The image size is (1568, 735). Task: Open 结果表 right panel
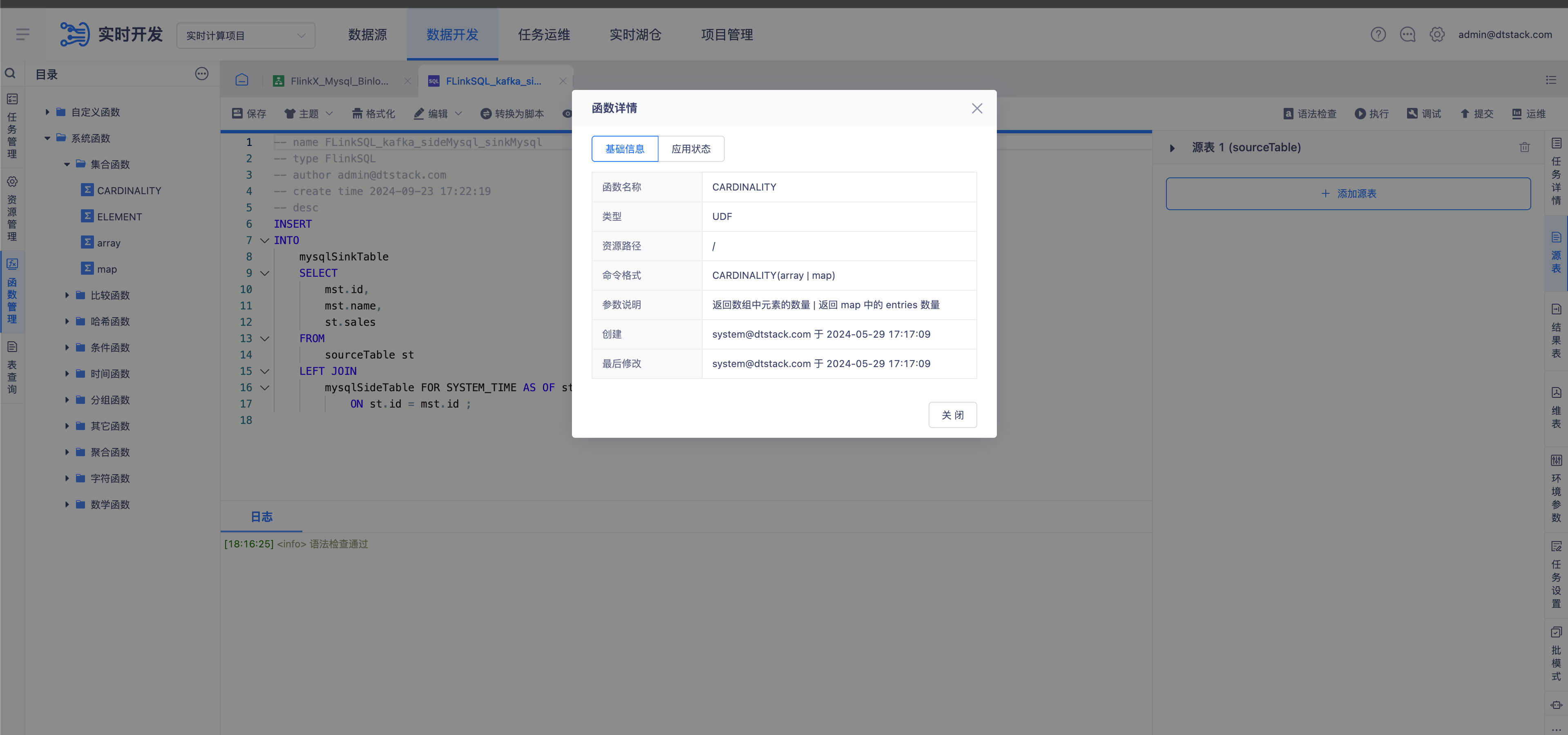click(x=1556, y=331)
